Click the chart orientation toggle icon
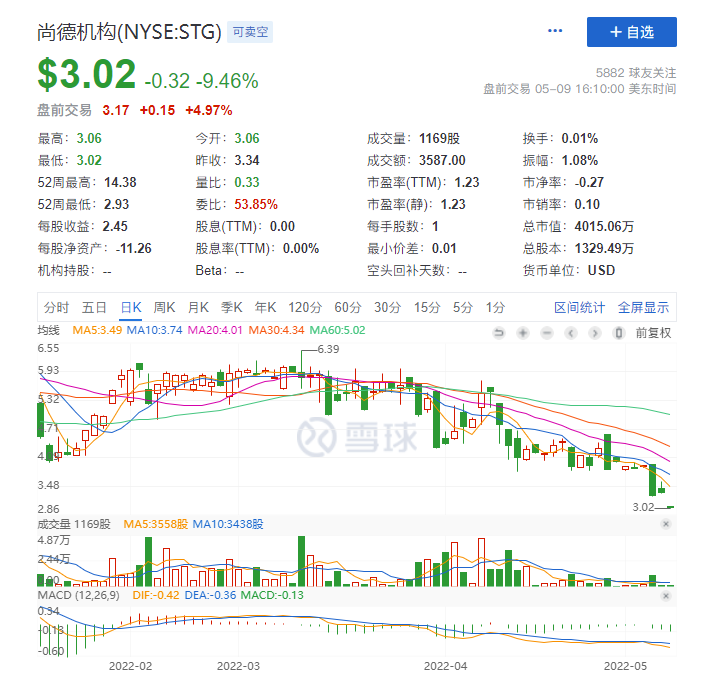This screenshot has width=713, height=681. click(620, 332)
